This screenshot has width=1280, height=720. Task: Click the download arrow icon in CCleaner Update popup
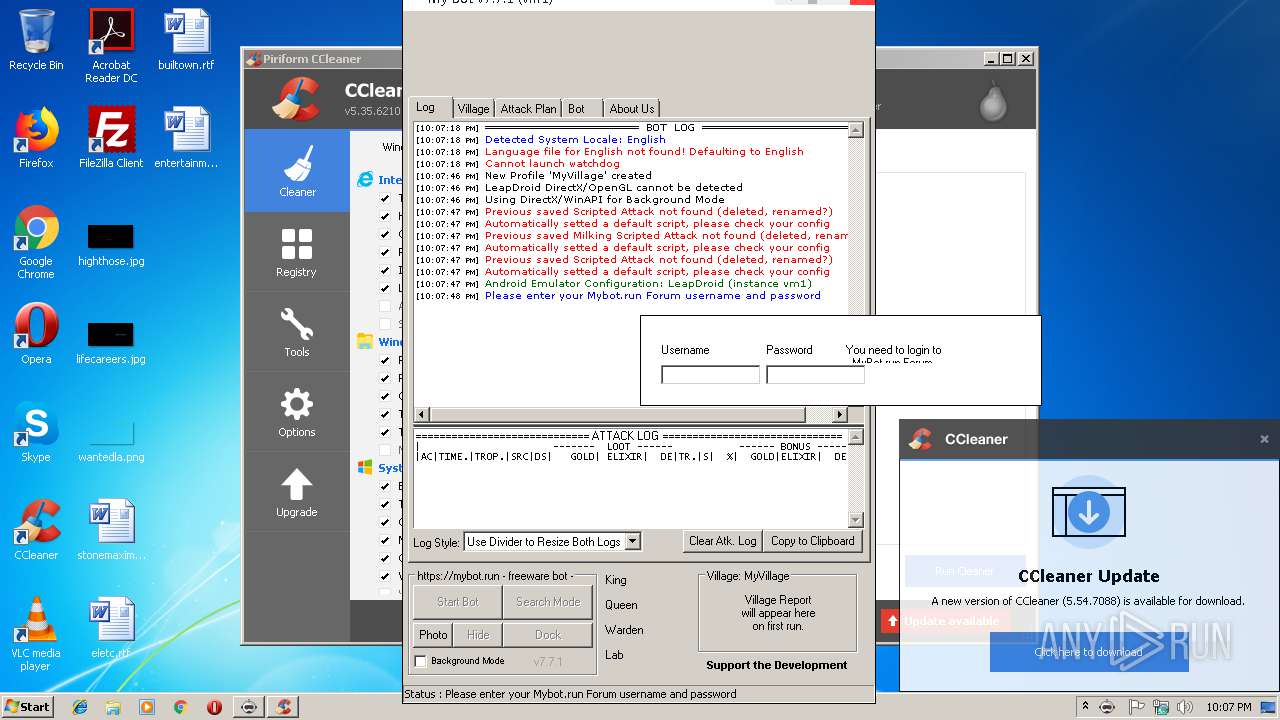[1089, 512]
